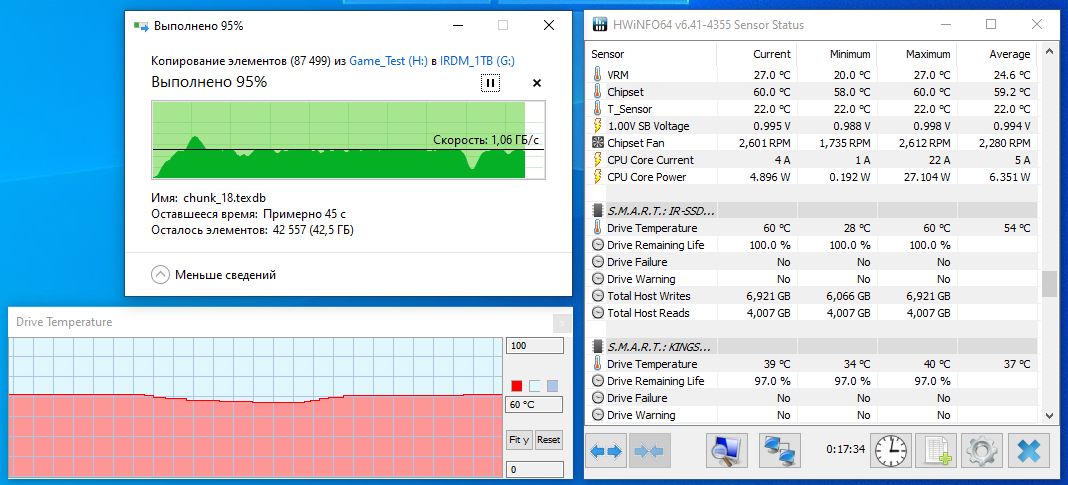The image size is (1068, 485).
Task: Click the file name chunk_18.texdb text
Action: pos(224,198)
